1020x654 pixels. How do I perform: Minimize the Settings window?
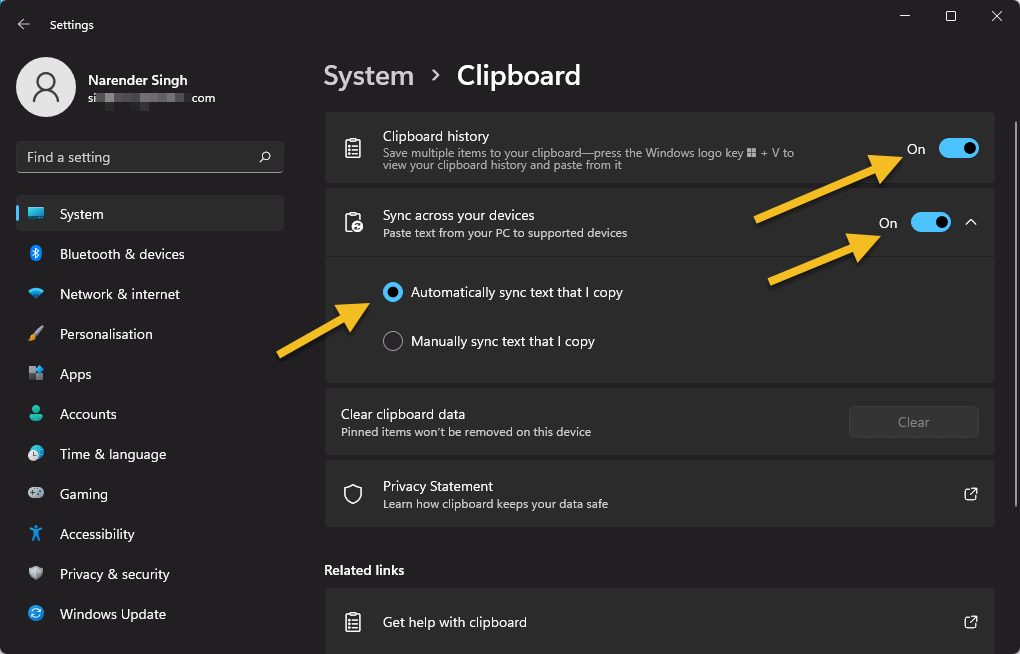tap(905, 16)
